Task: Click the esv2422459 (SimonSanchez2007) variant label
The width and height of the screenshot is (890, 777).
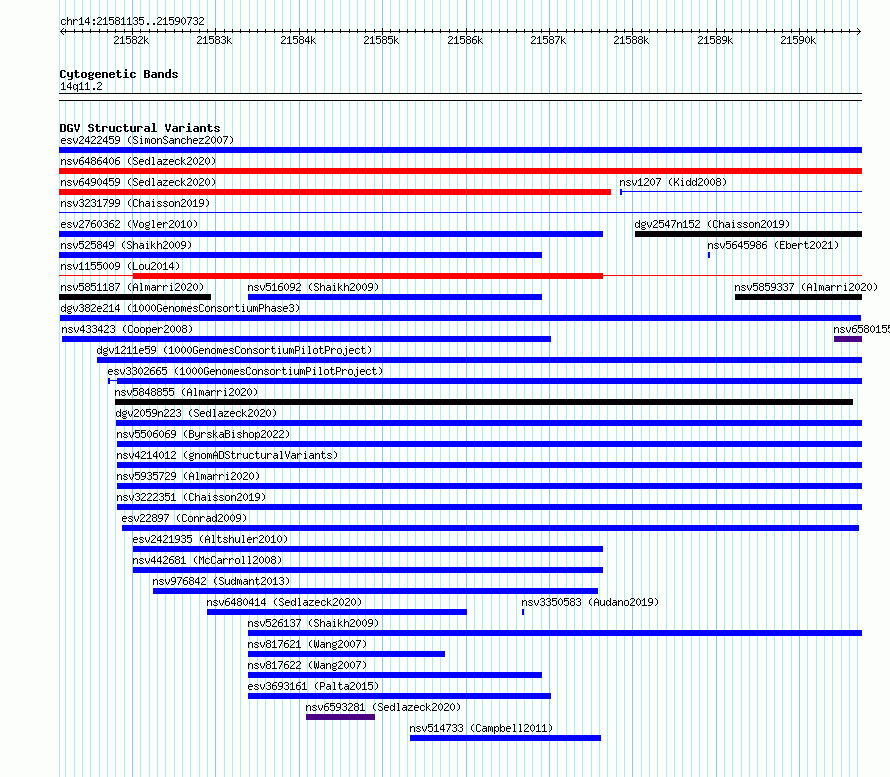Action: 147,140
